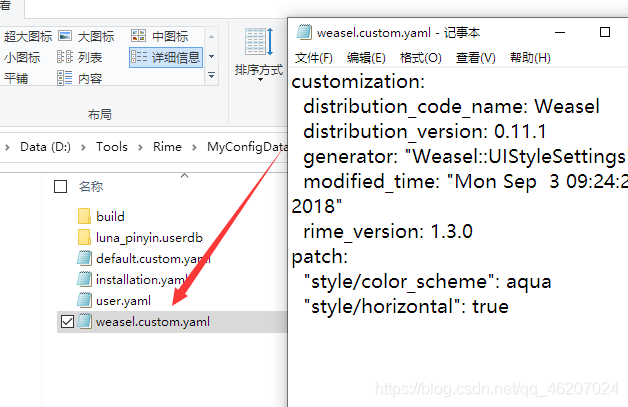Click the rime_version: 1.3.0 line
Image resolution: width=628 pixels, height=407 pixels.
pos(388,232)
